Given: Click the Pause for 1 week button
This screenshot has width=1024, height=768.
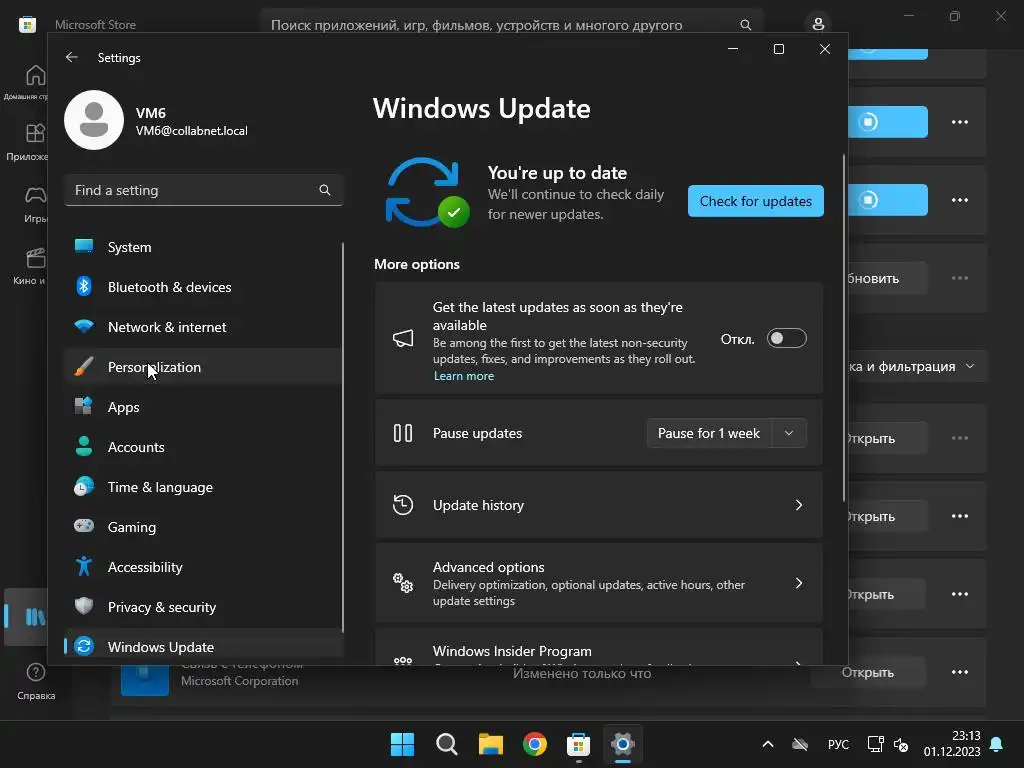Looking at the screenshot, I should tap(709, 434).
